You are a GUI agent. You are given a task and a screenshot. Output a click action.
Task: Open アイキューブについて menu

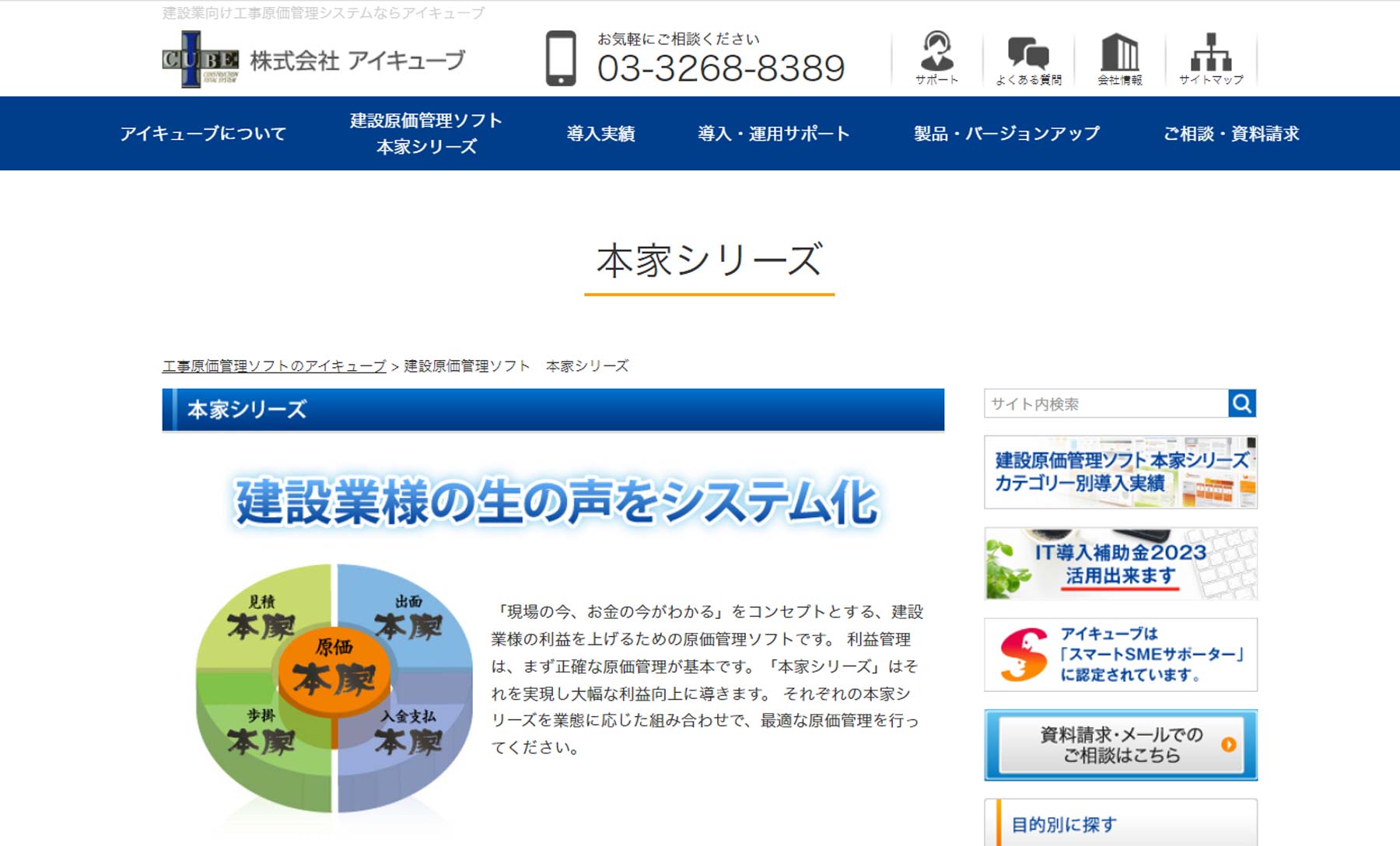[203, 134]
